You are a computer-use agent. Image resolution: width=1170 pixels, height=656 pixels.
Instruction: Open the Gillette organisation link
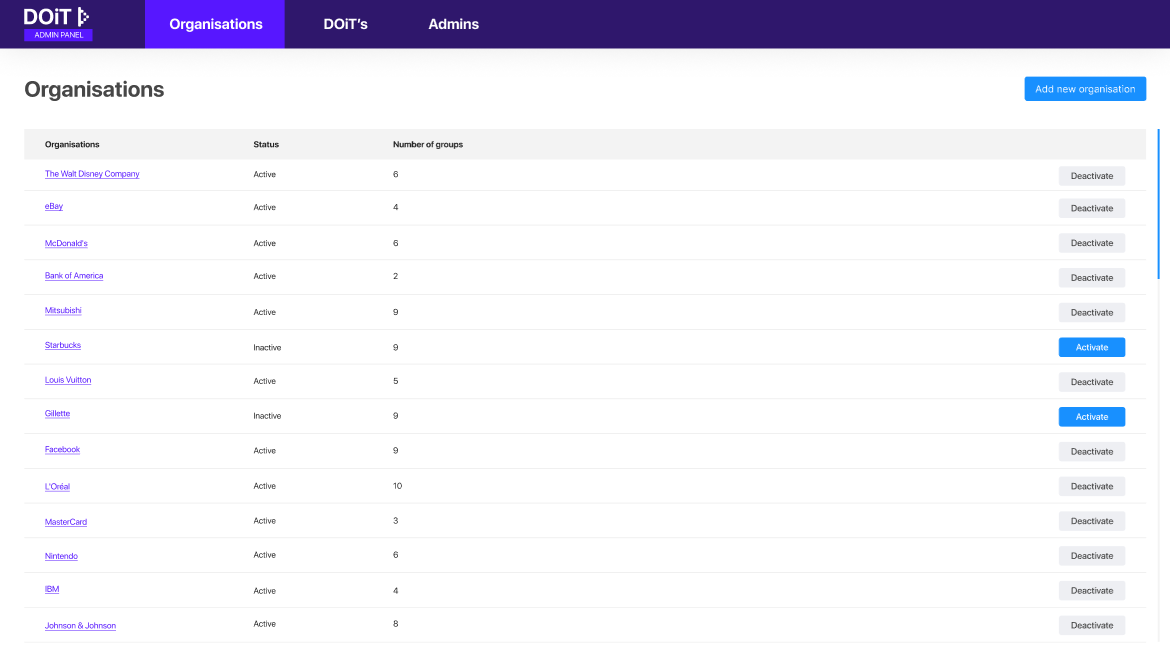coord(57,413)
